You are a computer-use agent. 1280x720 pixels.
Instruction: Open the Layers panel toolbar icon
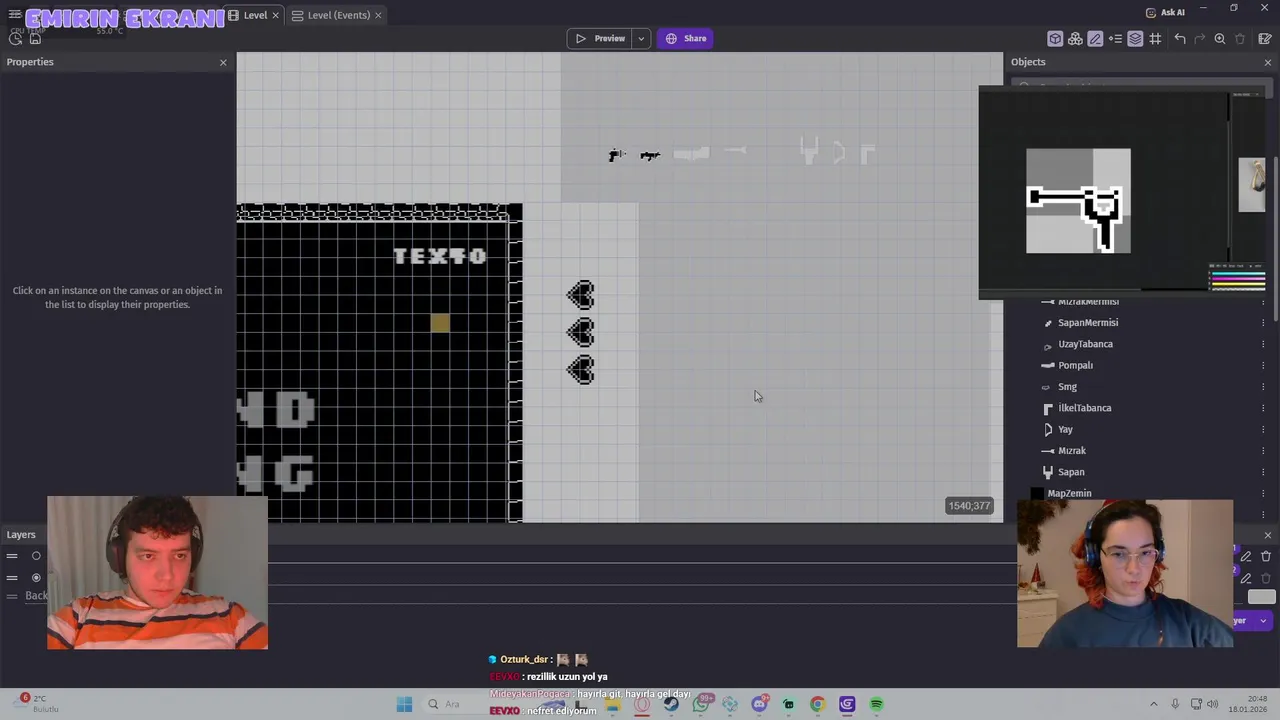click(x=1135, y=38)
